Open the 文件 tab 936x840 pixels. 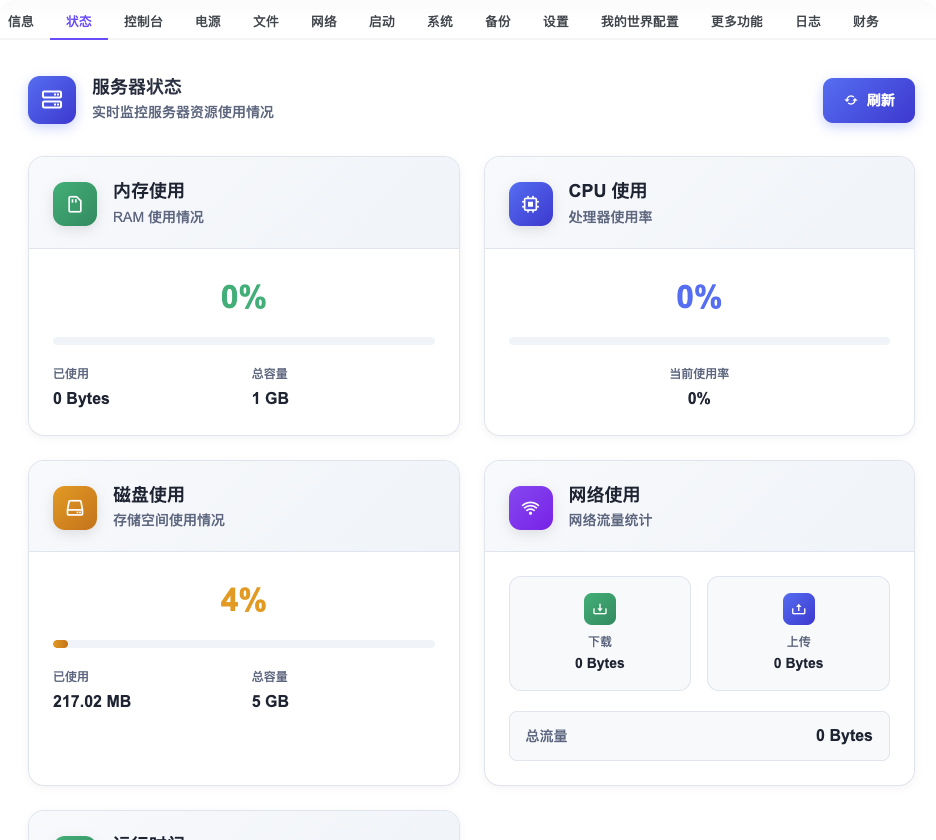tap(266, 21)
